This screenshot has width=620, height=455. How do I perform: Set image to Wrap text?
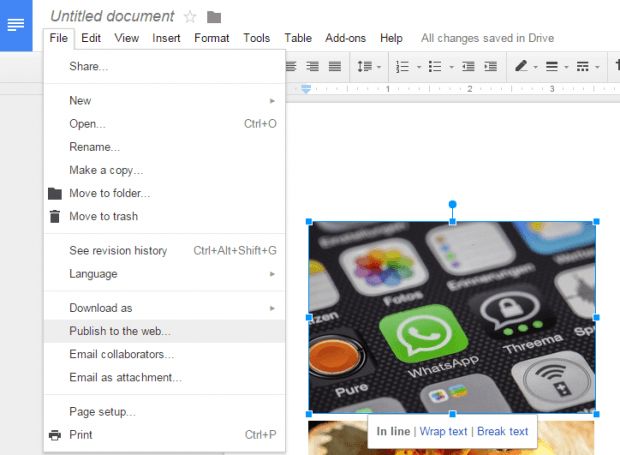click(443, 431)
